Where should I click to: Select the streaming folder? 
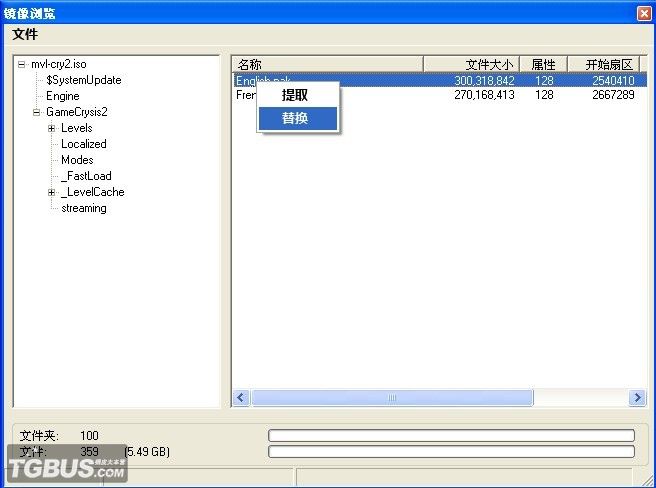pos(83,208)
